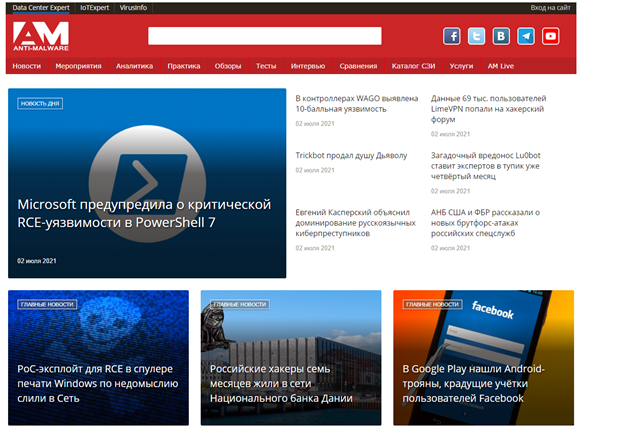The height and width of the screenshot is (436, 624).
Task: Go to Каталог СЗИ section
Action: 413,66
